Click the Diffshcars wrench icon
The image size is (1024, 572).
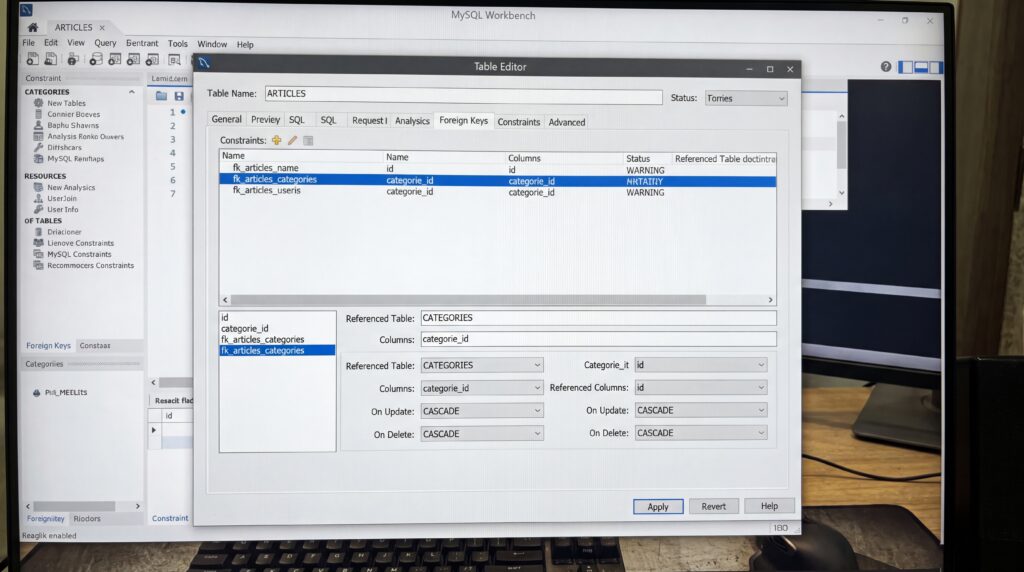[39, 148]
